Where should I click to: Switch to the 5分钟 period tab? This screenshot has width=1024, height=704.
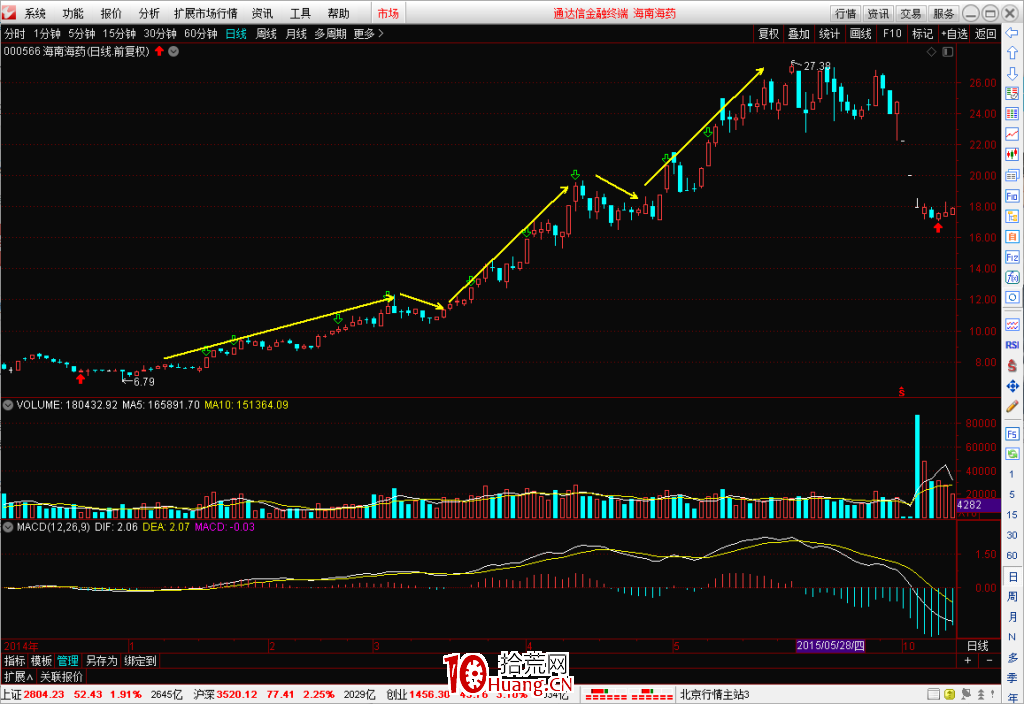pyautogui.click(x=82, y=33)
